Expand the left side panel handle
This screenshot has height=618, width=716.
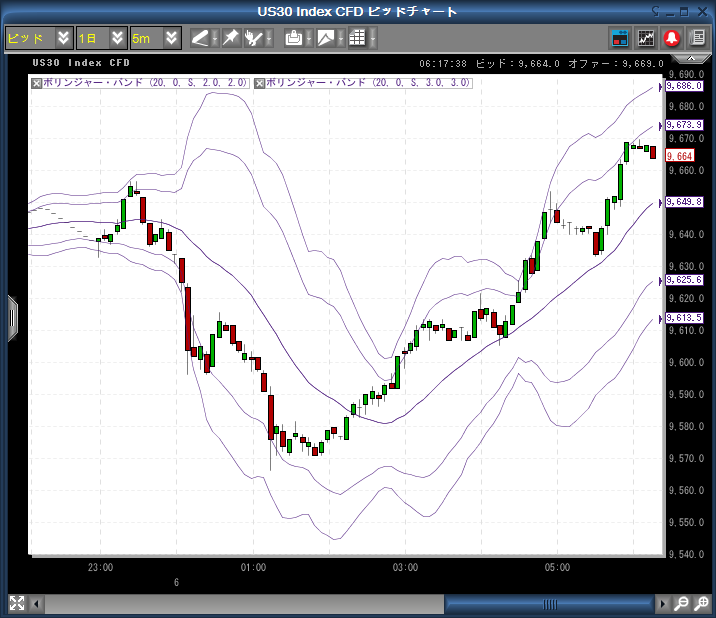12,317
